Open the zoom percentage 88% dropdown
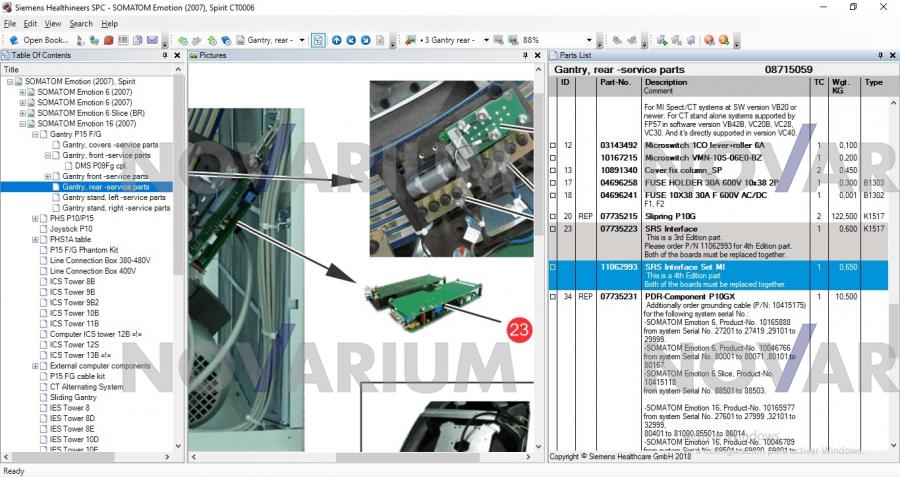Viewport: 900px width, 477px height. point(592,40)
